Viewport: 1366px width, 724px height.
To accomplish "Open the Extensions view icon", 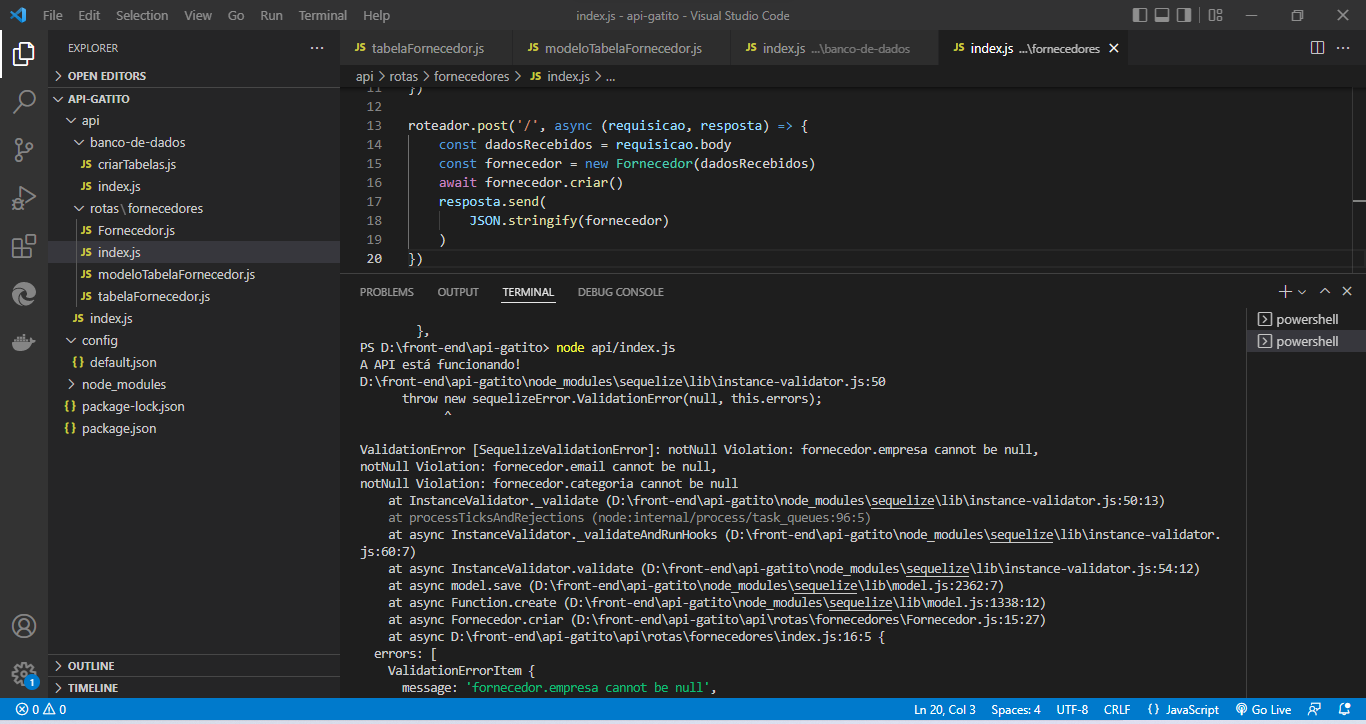I will coord(24,246).
